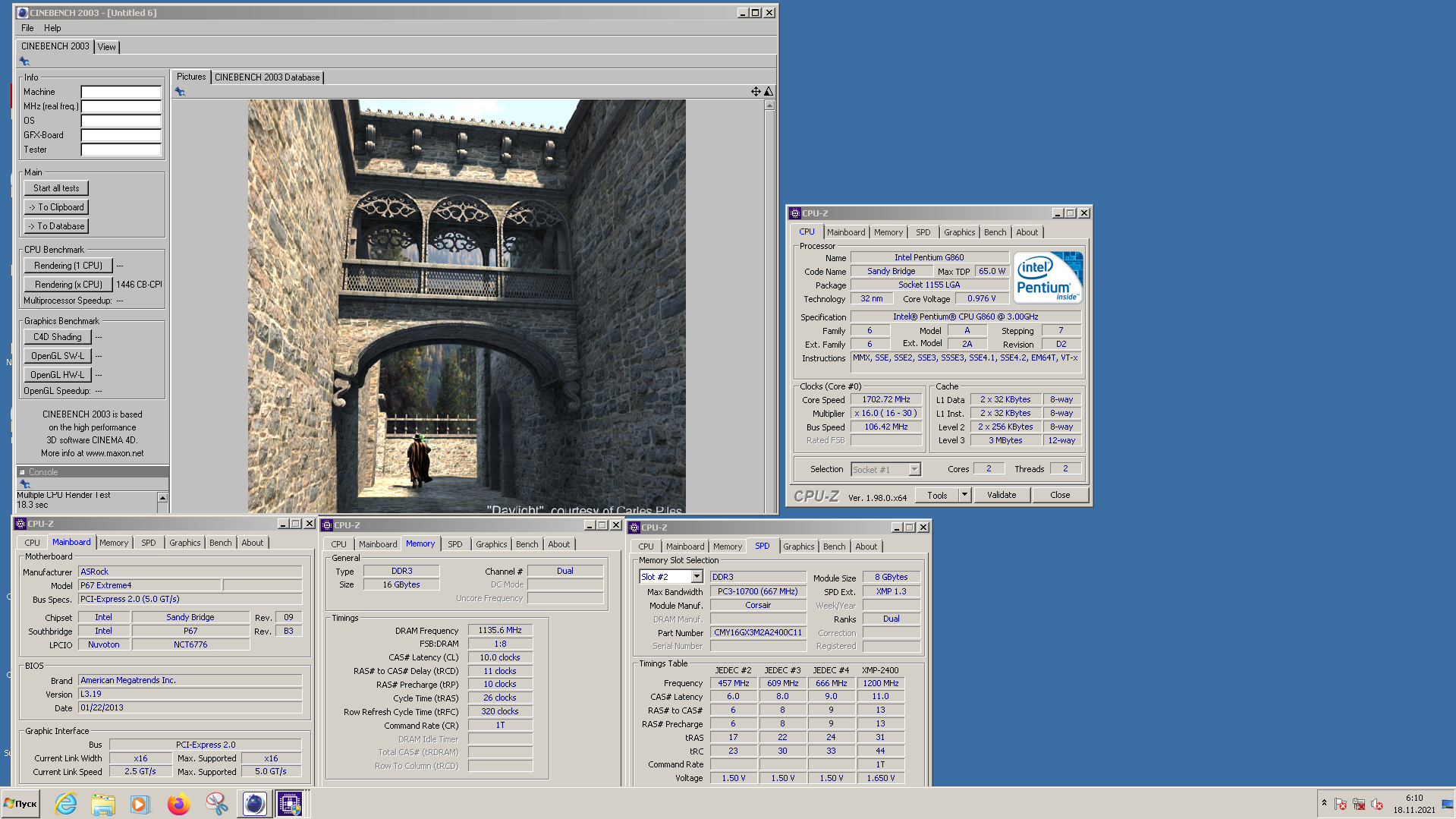Click the DRAM Frequency value 1135.6 MHz

[x=500, y=631]
